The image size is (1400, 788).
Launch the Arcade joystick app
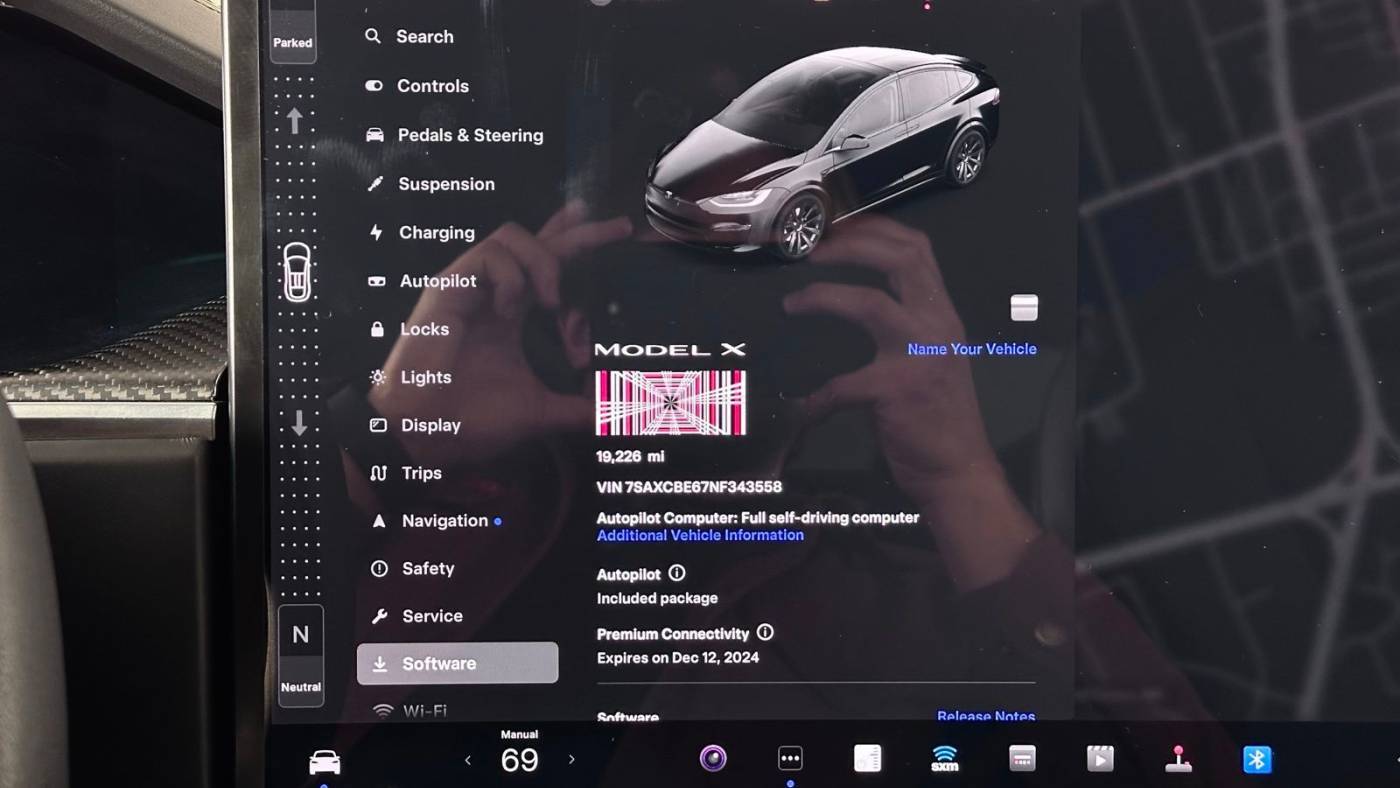click(x=1178, y=759)
